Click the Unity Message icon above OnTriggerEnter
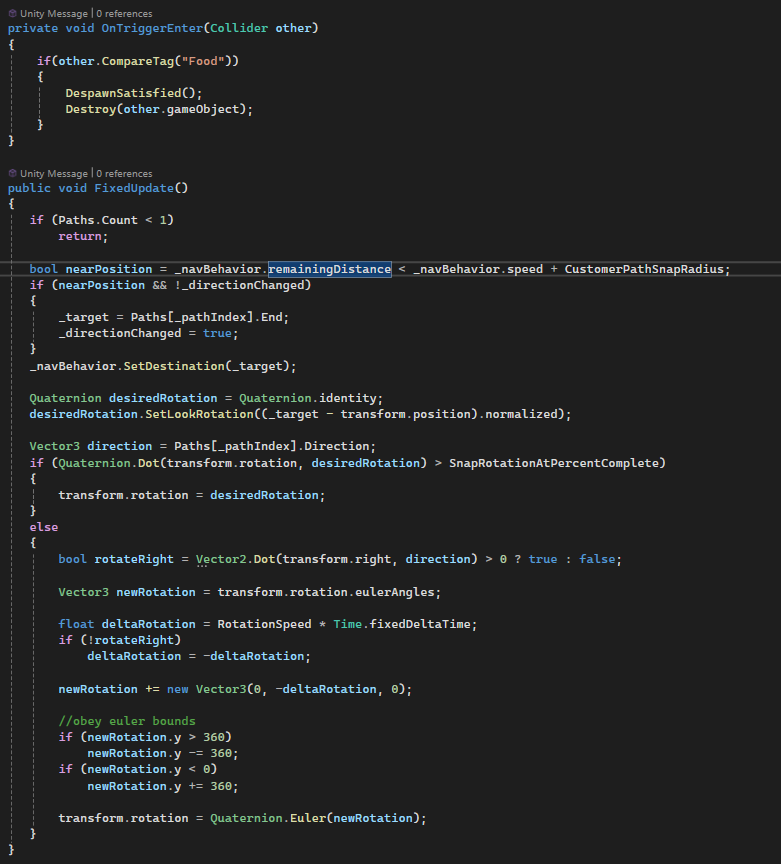 [x=13, y=13]
